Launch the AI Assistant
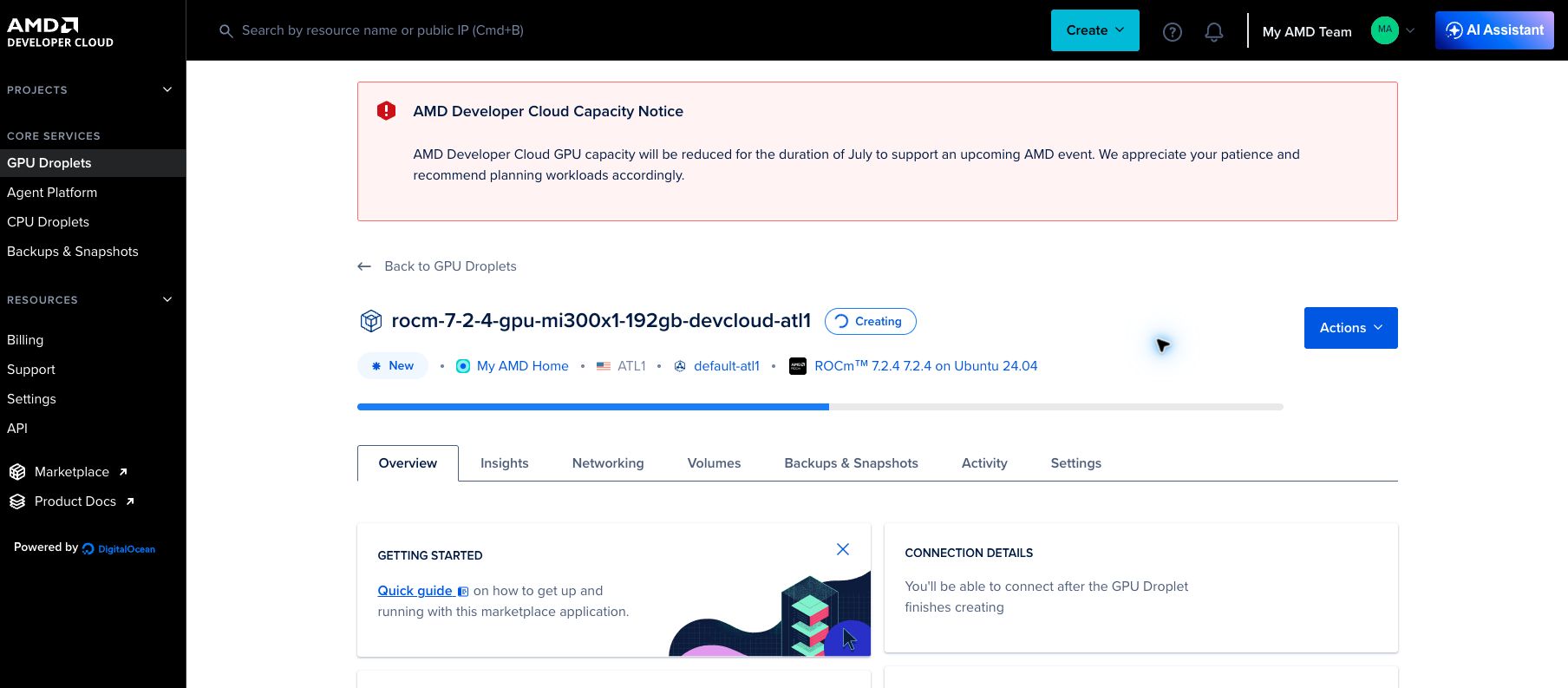The width and height of the screenshot is (1568, 688). [x=1494, y=30]
